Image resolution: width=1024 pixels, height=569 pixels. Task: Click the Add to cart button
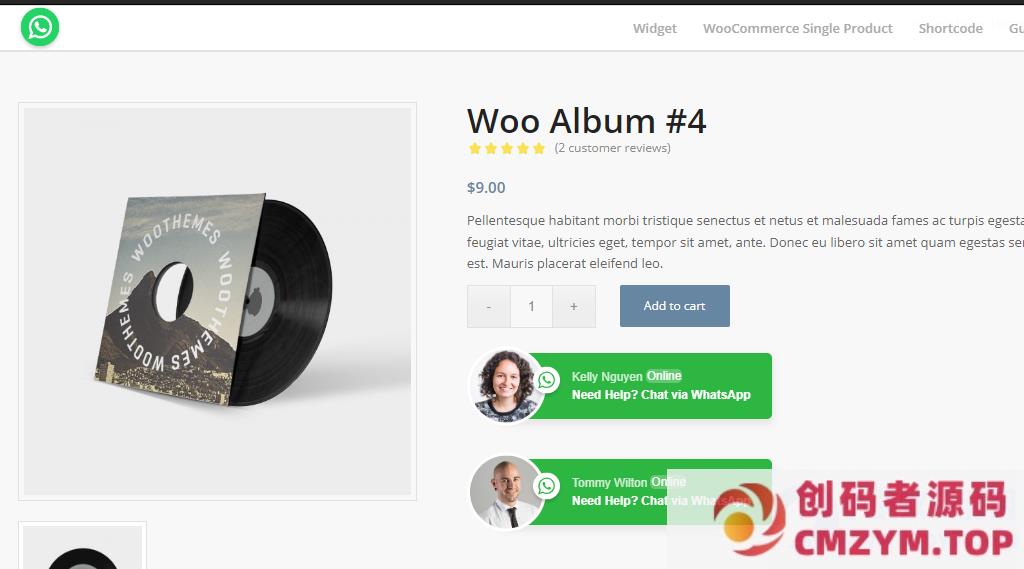pos(675,306)
